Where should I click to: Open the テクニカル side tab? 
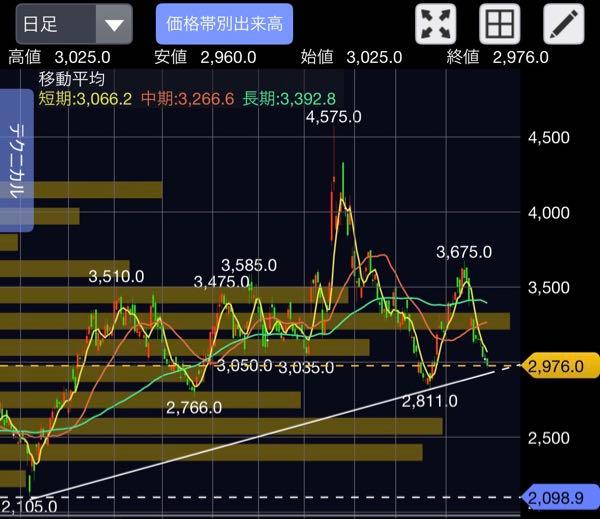tap(17, 160)
